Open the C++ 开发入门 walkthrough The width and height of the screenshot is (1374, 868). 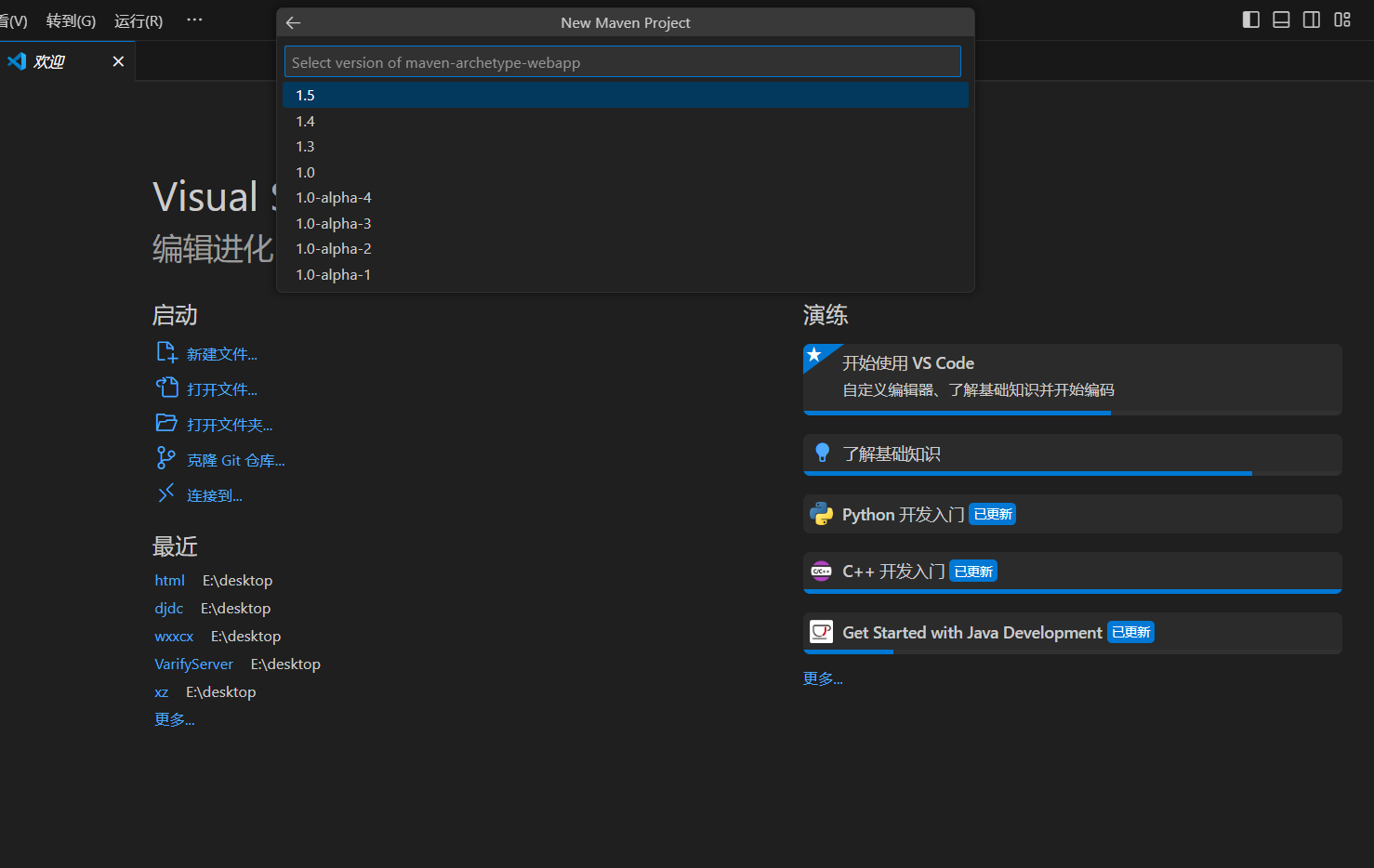coord(1072,571)
